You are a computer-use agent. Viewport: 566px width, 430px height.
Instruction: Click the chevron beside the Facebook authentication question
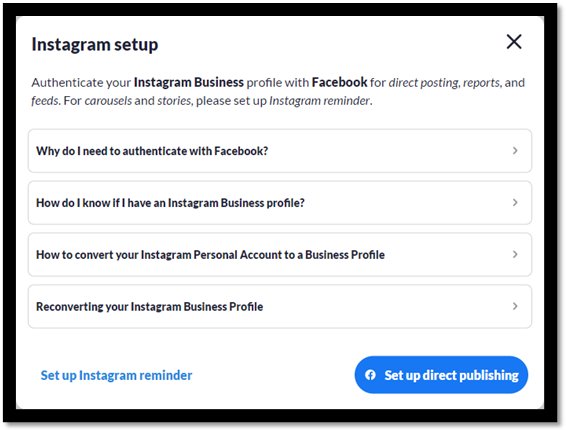[x=515, y=151]
